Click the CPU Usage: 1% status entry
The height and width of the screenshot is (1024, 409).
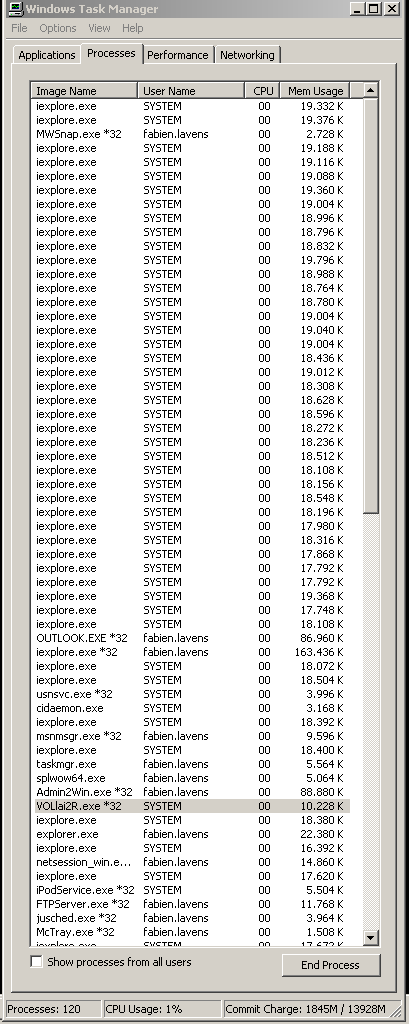(x=162, y=1009)
